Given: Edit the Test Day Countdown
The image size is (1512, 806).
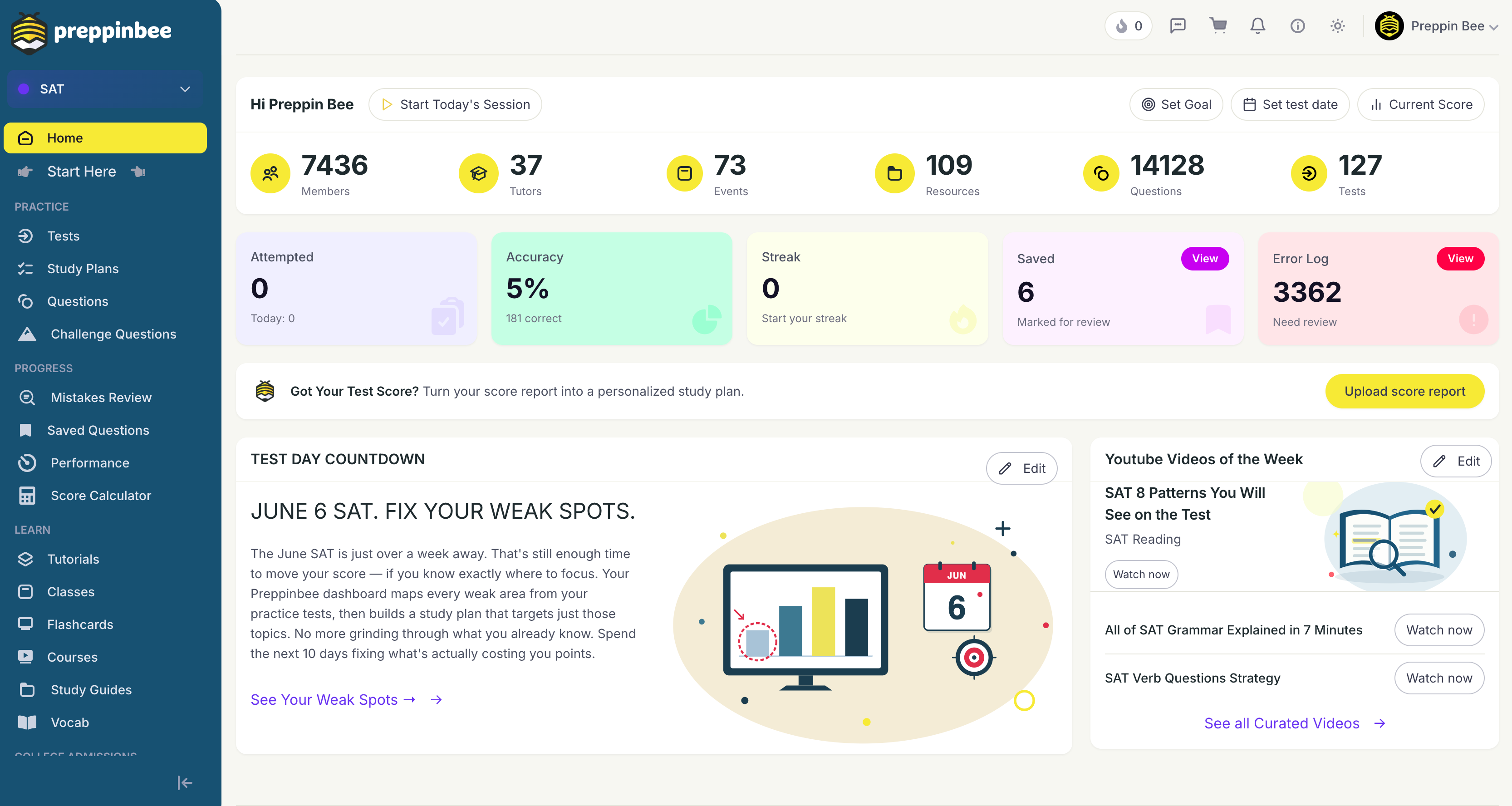Looking at the screenshot, I should point(1021,468).
